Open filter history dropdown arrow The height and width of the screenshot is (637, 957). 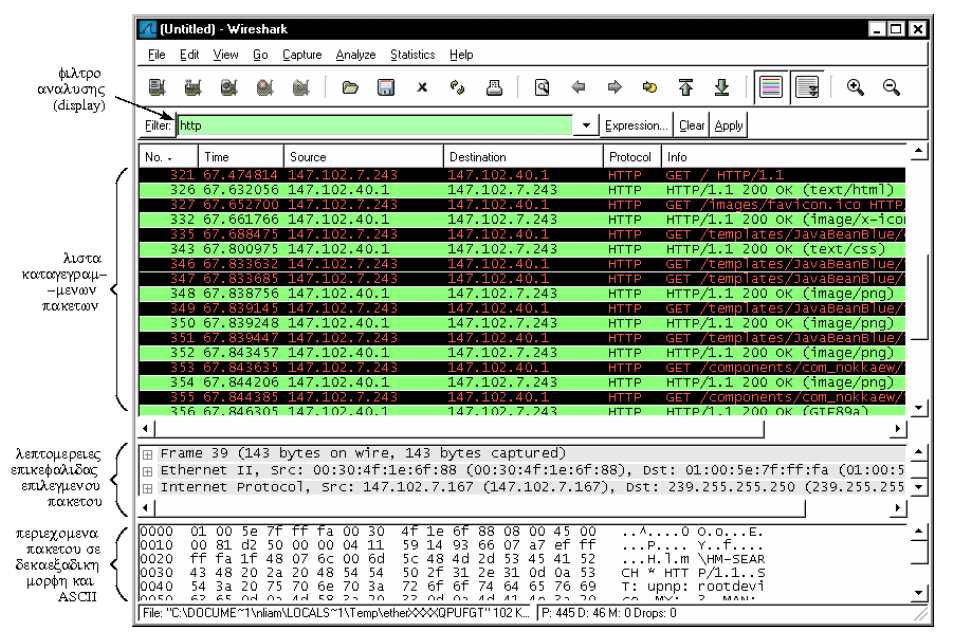point(586,125)
